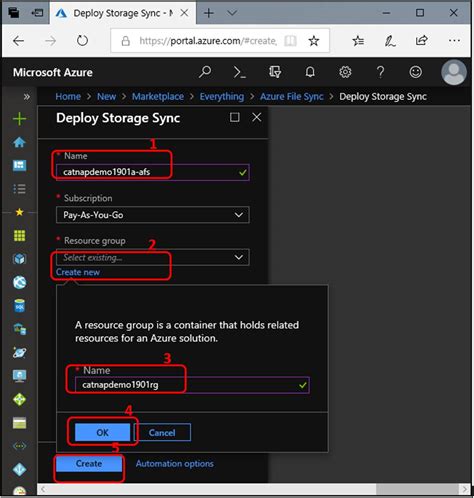Open Add notes pen icon
Image resolution: width=474 pixels, height=498 pixels.
pyautogui.click(x=390, y=41)
